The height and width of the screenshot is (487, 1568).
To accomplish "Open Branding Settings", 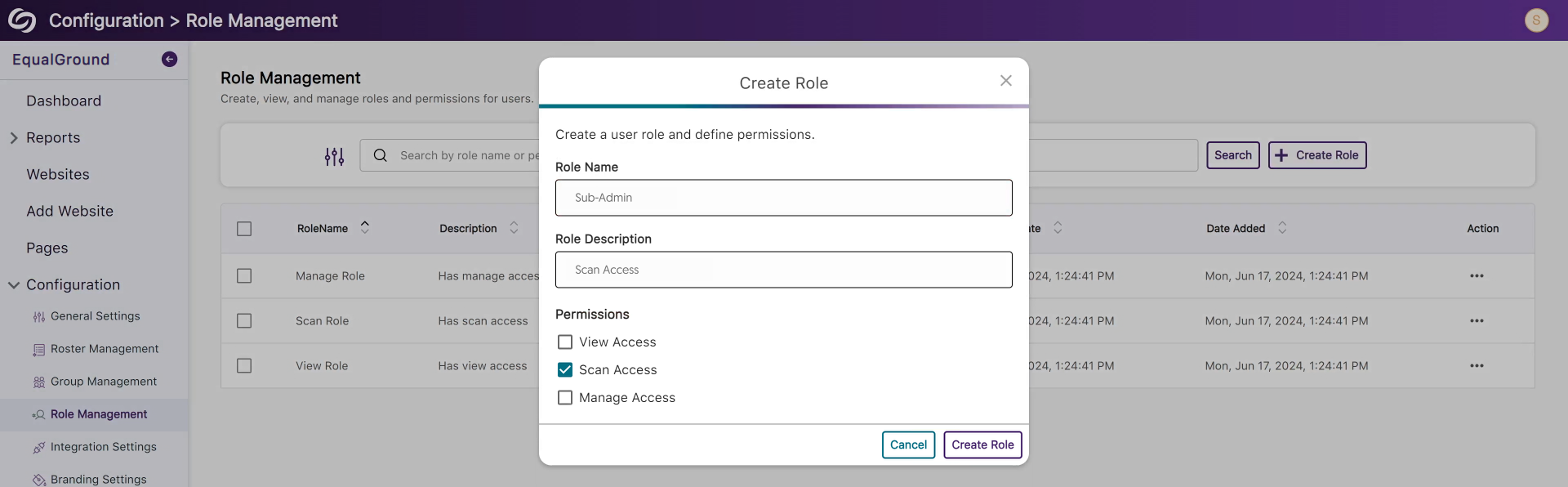I will tap(99, 480).
